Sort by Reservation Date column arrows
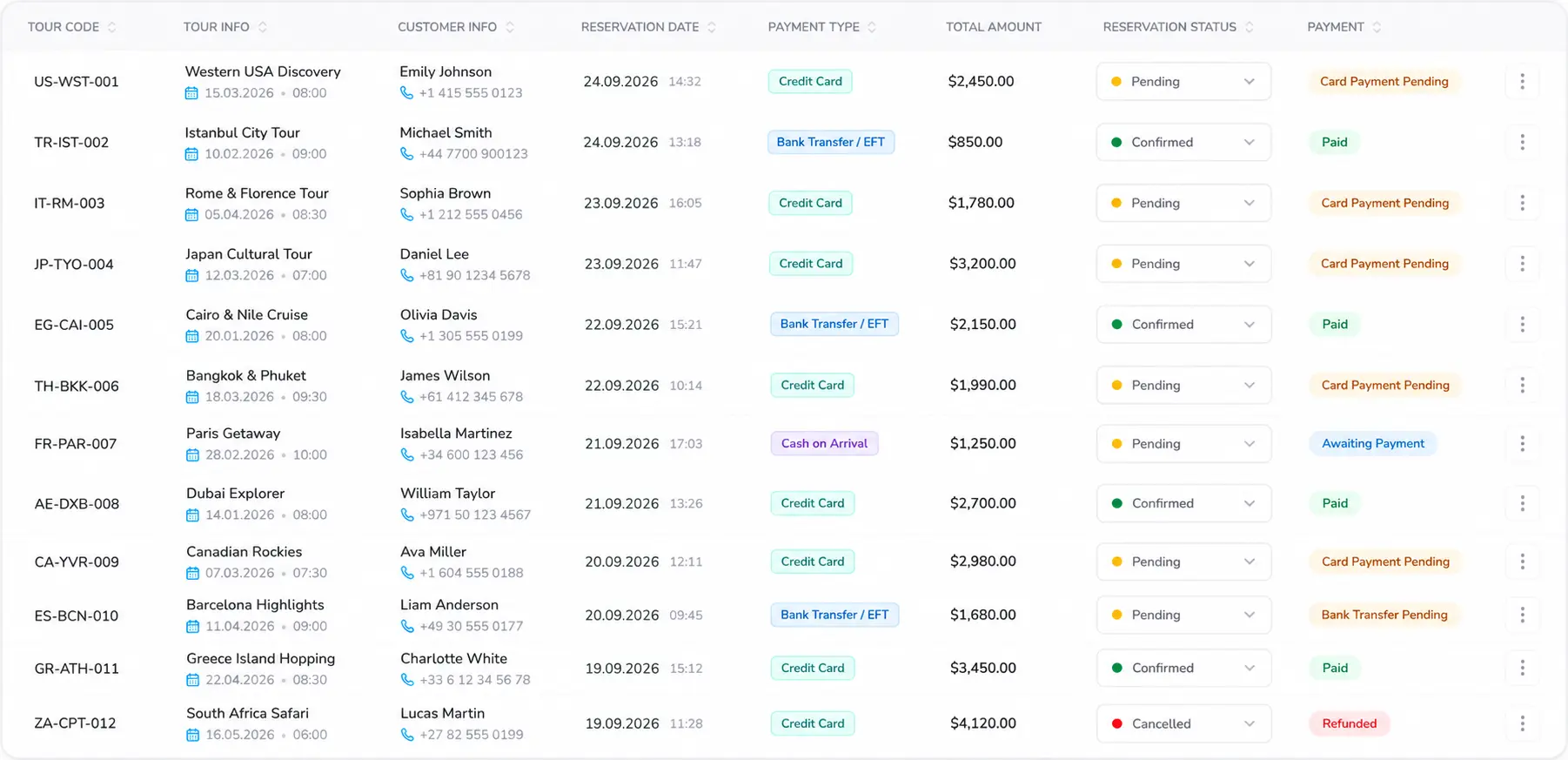Viewport: 1568px width, 760px height. click(712, 27)
